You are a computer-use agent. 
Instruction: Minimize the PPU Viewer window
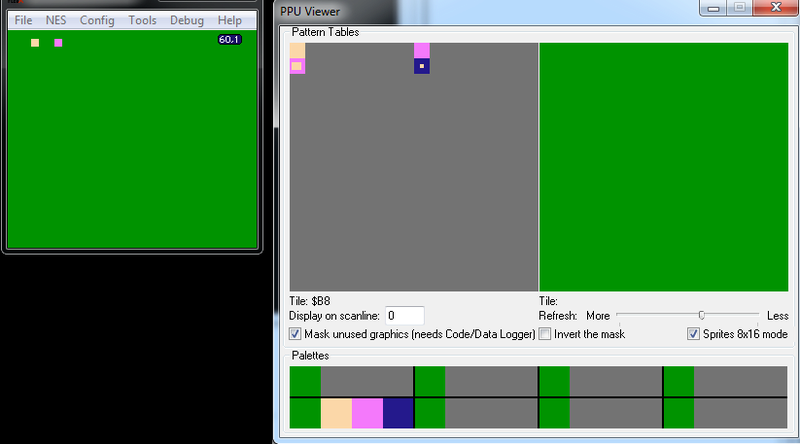pyautogui.click(x=713, y=8)
